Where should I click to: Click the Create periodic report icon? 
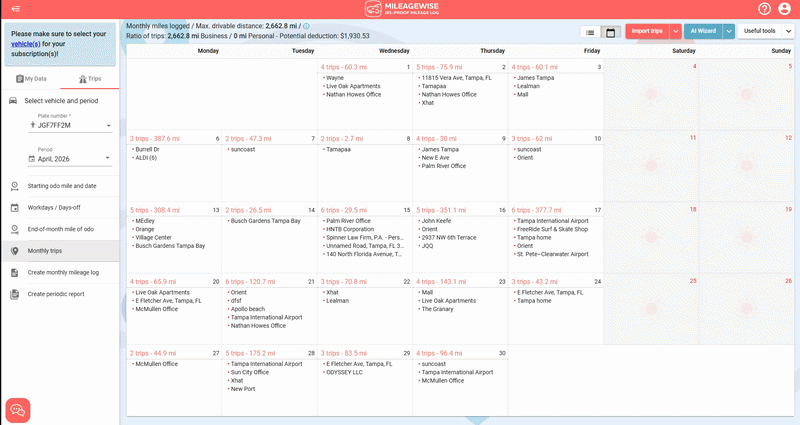(x=15, y=294)
